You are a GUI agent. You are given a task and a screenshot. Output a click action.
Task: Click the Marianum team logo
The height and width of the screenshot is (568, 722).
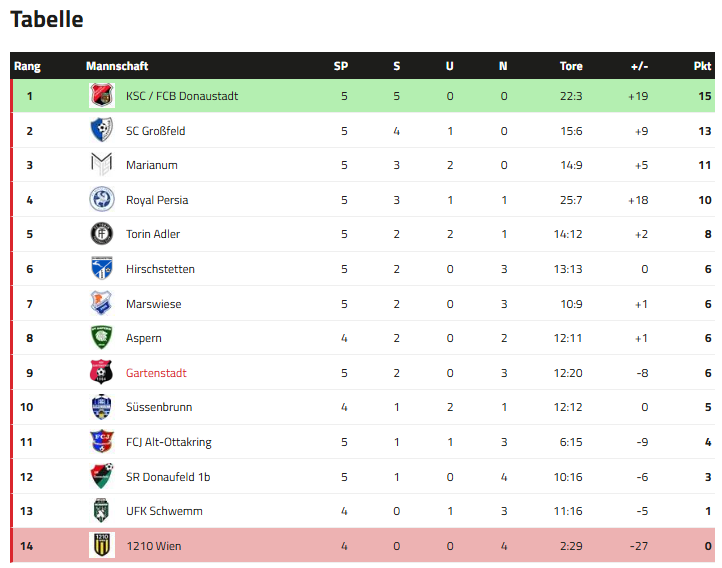click(x=102, y=165)
